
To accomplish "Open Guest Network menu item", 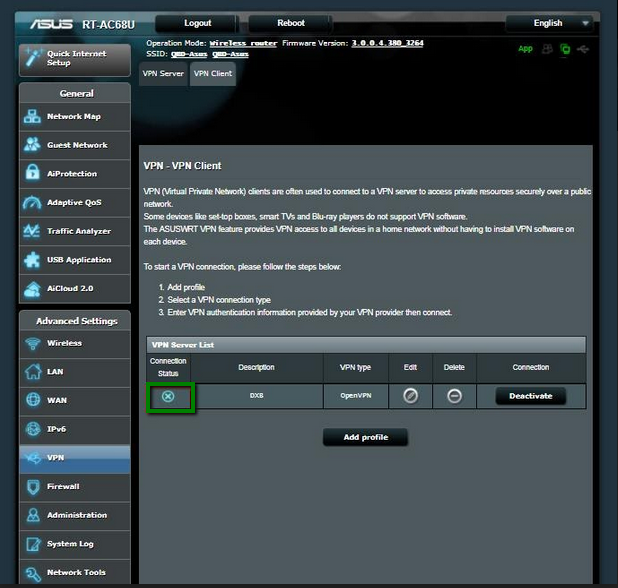I will (75, 145).
